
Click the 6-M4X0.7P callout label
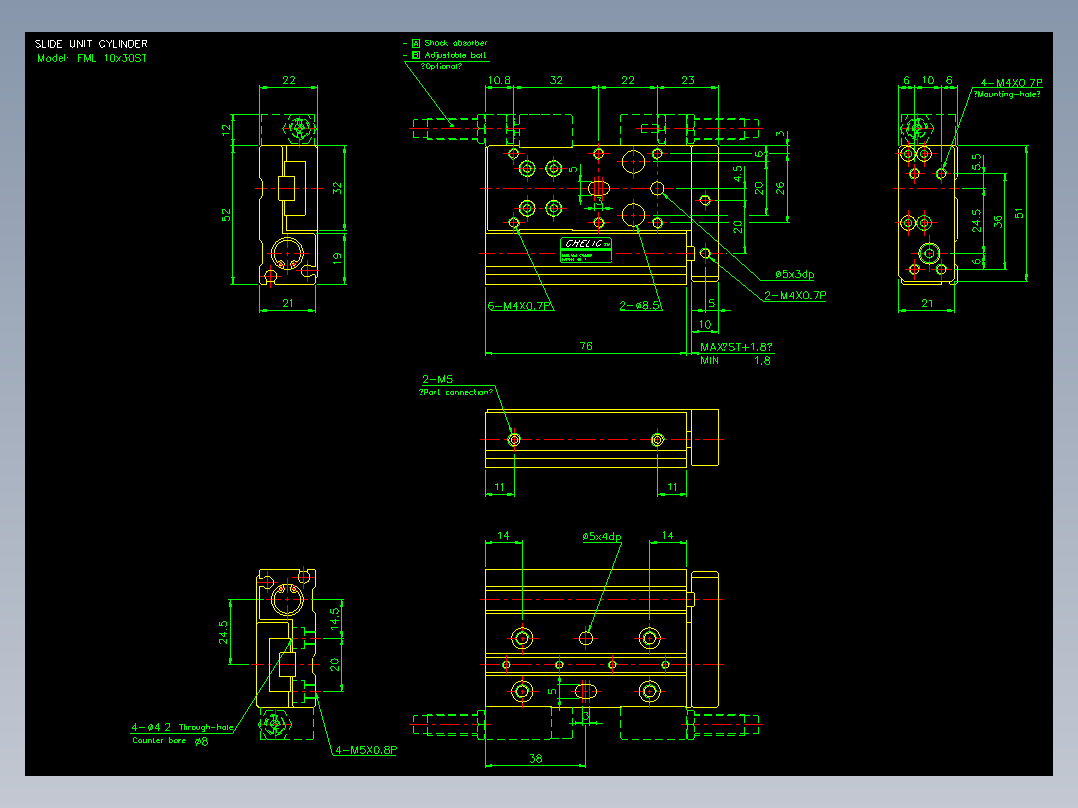pyautogui.click(x=520, y=306)
